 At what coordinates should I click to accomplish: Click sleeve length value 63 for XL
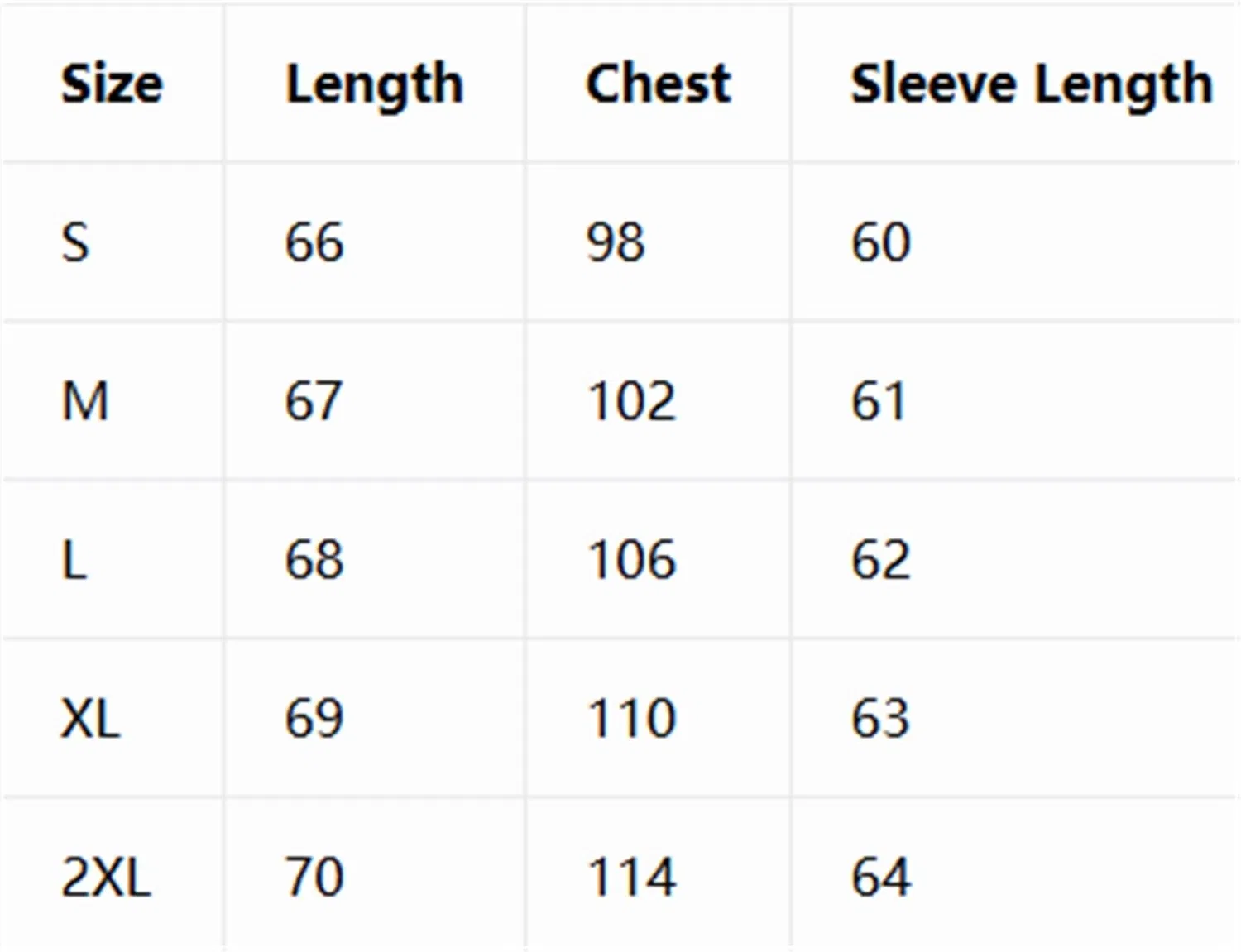tap(881, 718)
